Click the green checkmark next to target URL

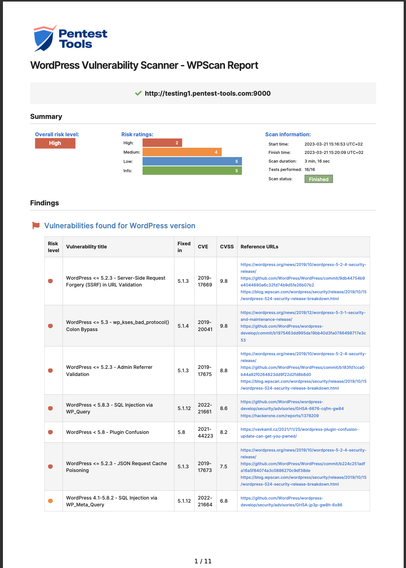tap(138, 93)
